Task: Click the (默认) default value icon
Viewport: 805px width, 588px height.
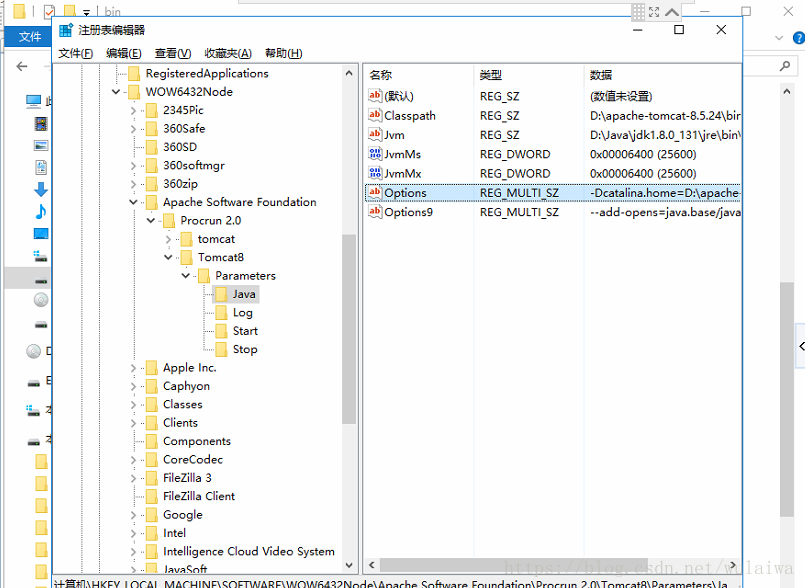Action: click(x=375, y=96)
